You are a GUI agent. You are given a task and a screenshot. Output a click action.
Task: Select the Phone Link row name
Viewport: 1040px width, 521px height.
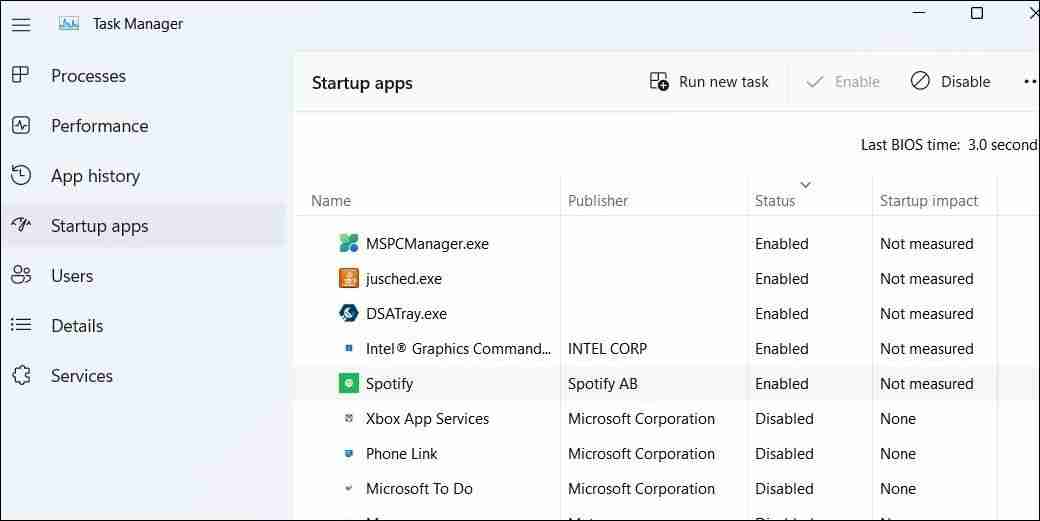401,454
